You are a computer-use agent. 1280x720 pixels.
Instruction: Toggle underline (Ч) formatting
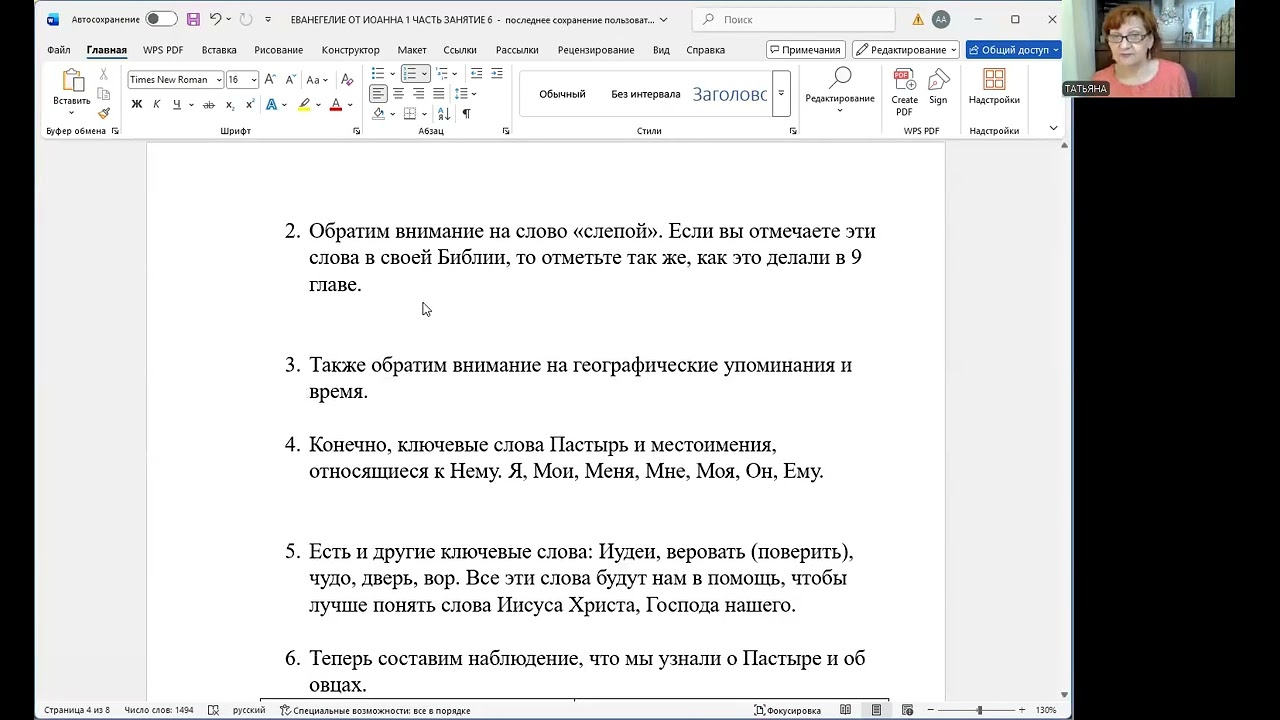click(x=177, y=104)
